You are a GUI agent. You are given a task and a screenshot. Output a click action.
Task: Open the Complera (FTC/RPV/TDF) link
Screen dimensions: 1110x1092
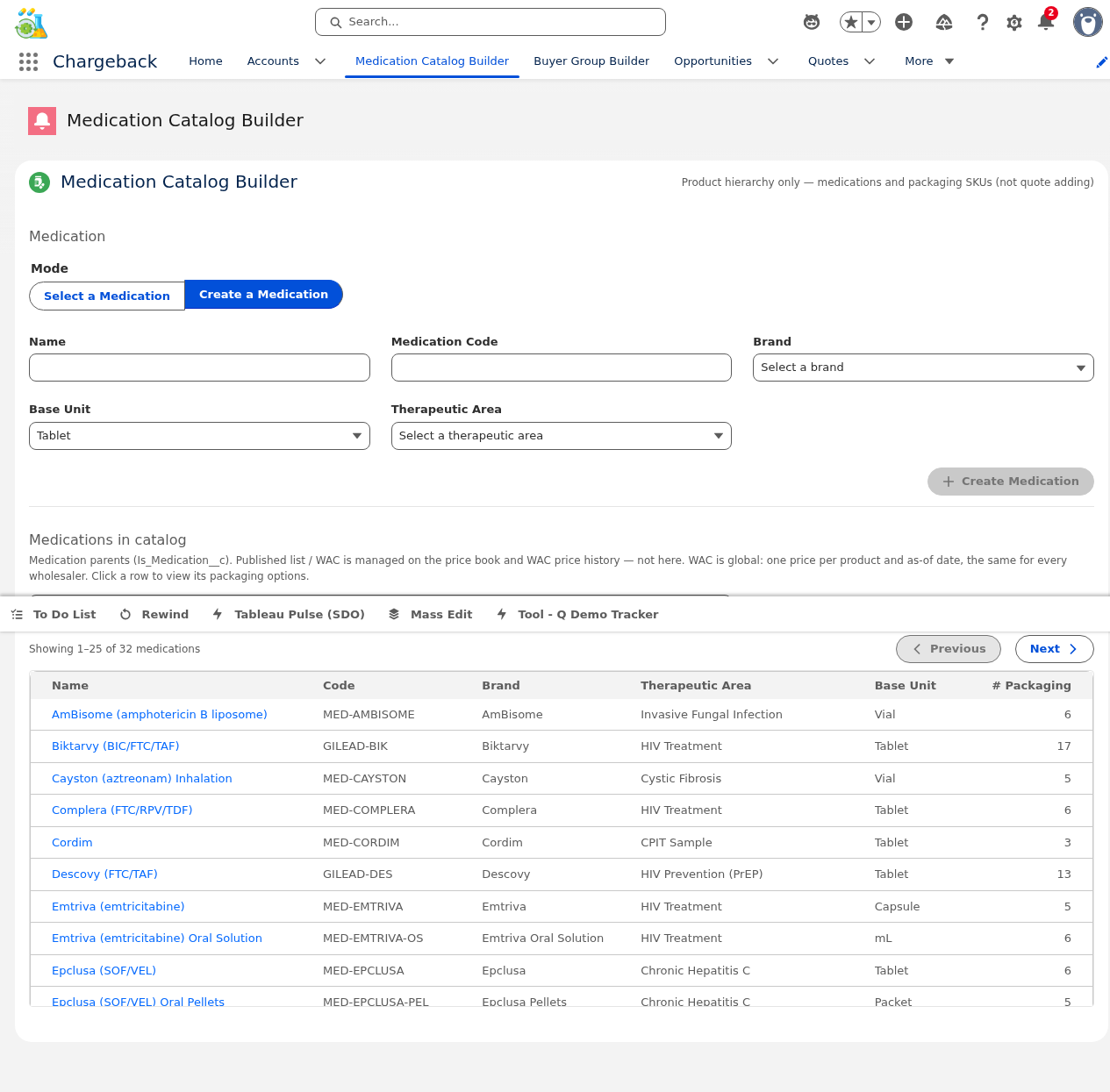click(x=122, y=810)
